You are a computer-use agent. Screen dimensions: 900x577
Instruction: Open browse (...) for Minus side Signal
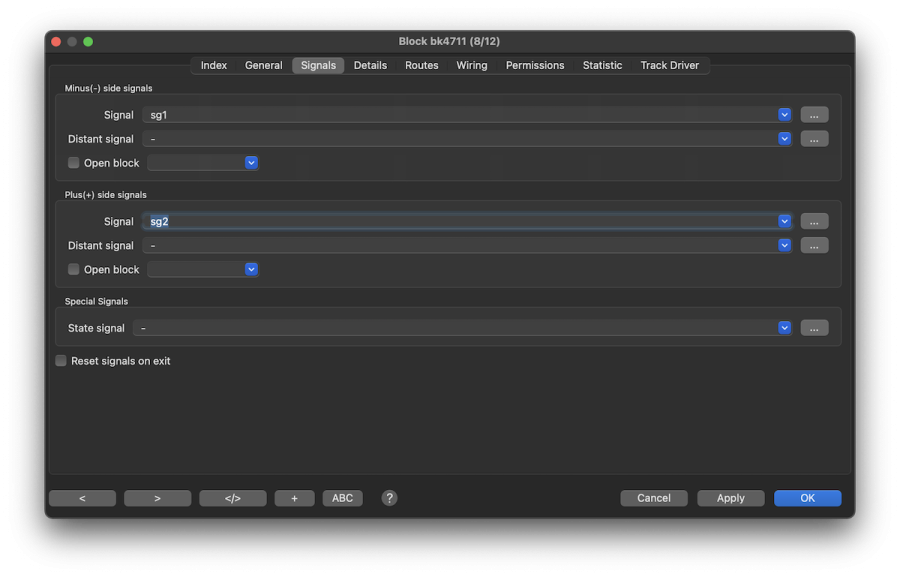[x=813, y=115]
